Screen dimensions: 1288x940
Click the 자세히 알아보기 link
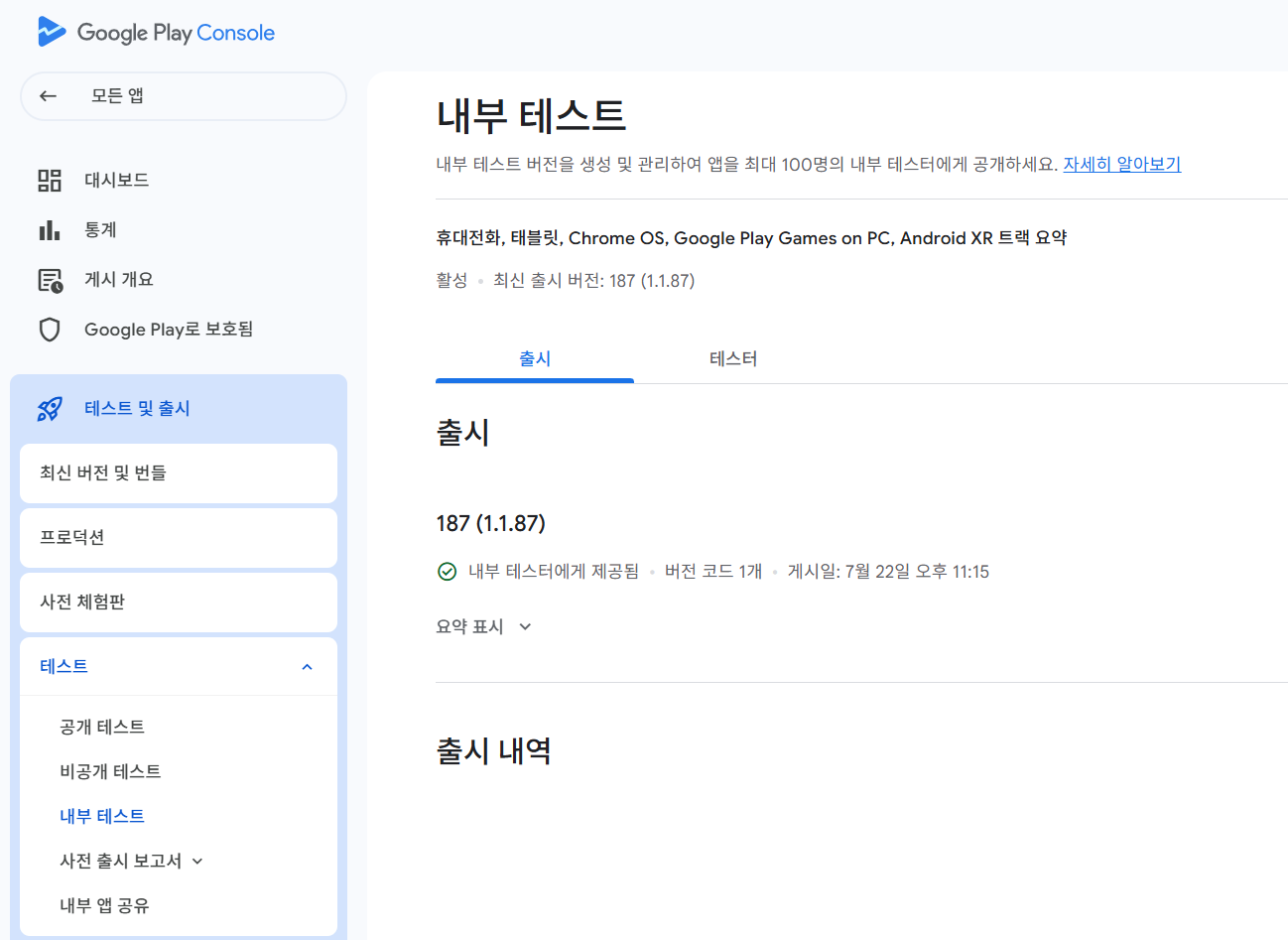click(1122, 165)
